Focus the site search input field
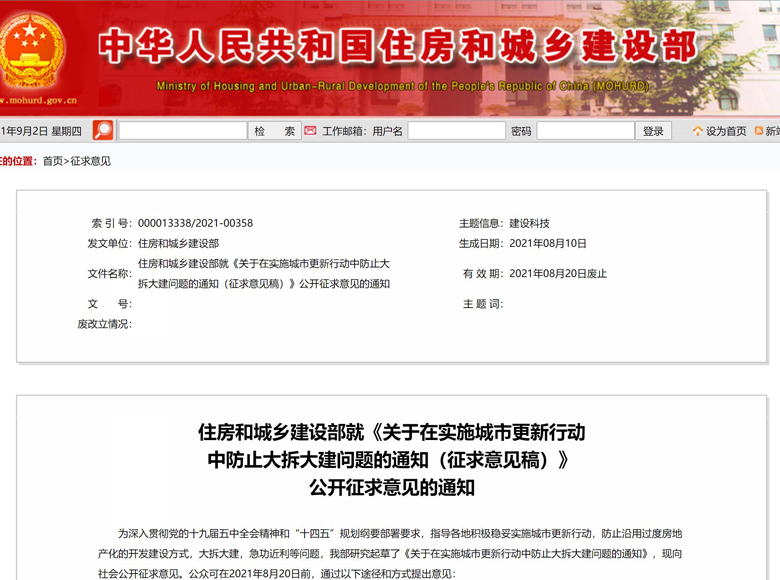Image resolution: width=780 pixels, height=580 pixels. point(183,131)
